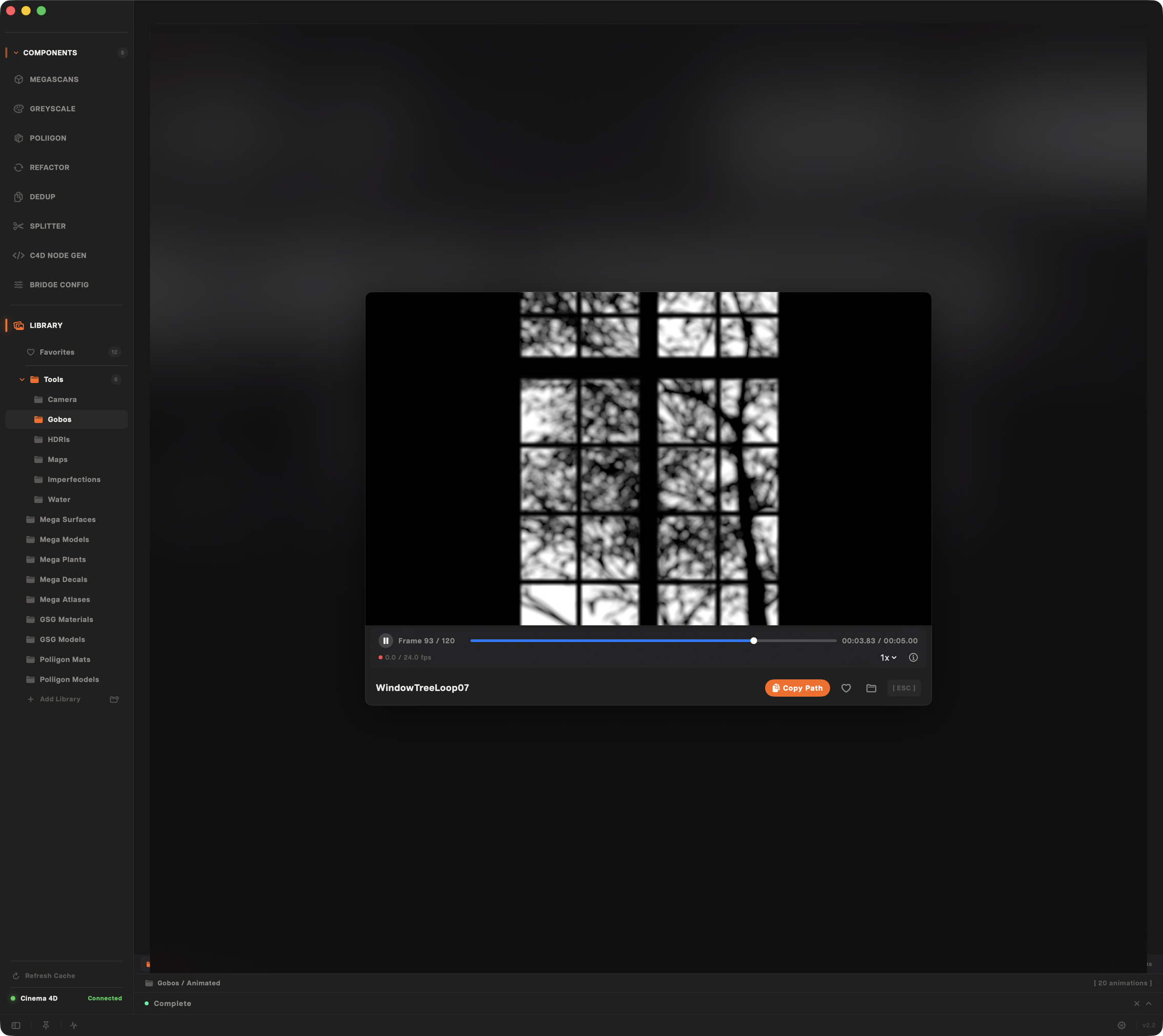Open the settings gear at bottom-right
The image size is (1163, 1036).
coord(1121,1025)
